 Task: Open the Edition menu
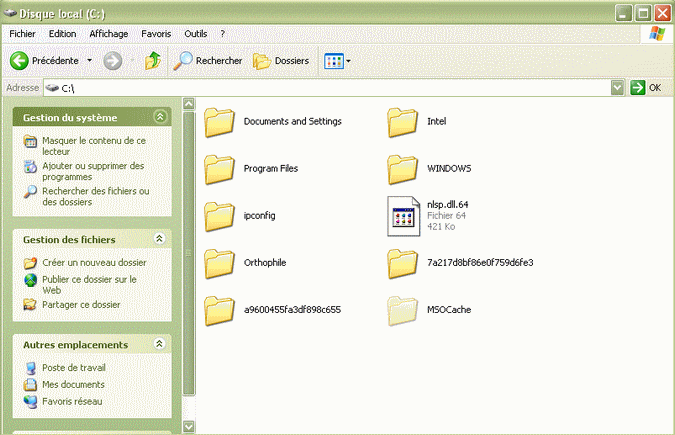(62, 34)
